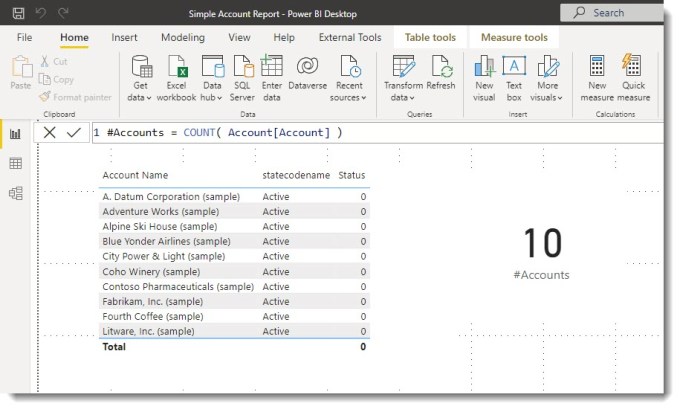This screenshot has height=409, width=680.
Task: Open the Insert ribbon tab
Action: pos(124,37)
